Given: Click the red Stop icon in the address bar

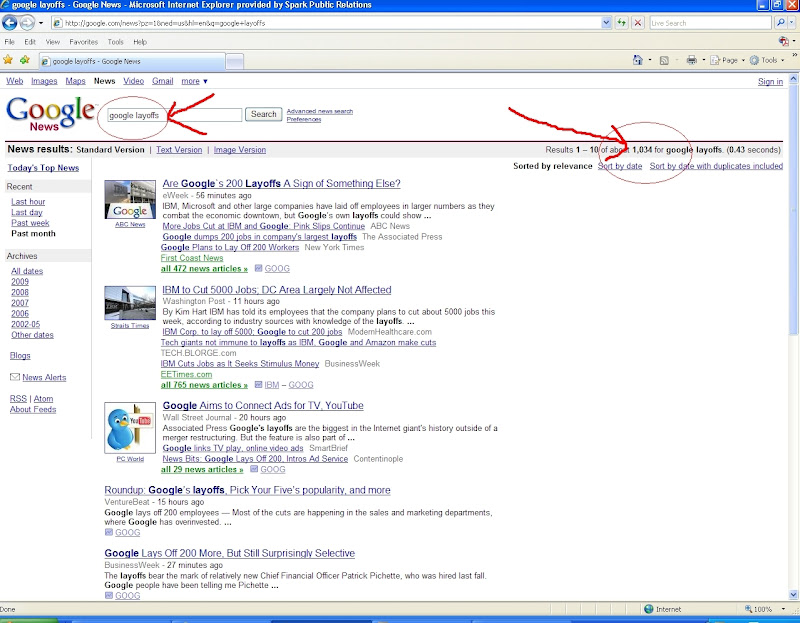Looking at the screenshot, I should [x=638, y=23].
